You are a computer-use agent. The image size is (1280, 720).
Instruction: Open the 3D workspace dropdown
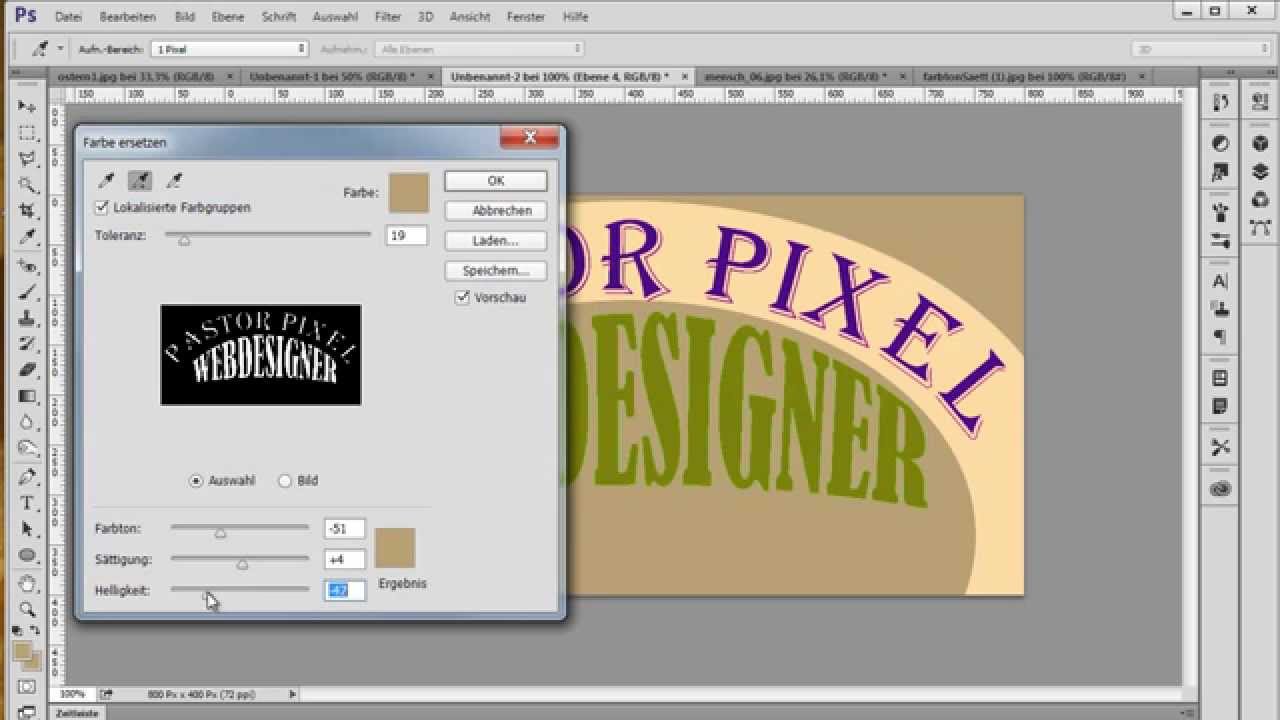pos(1199,48)
